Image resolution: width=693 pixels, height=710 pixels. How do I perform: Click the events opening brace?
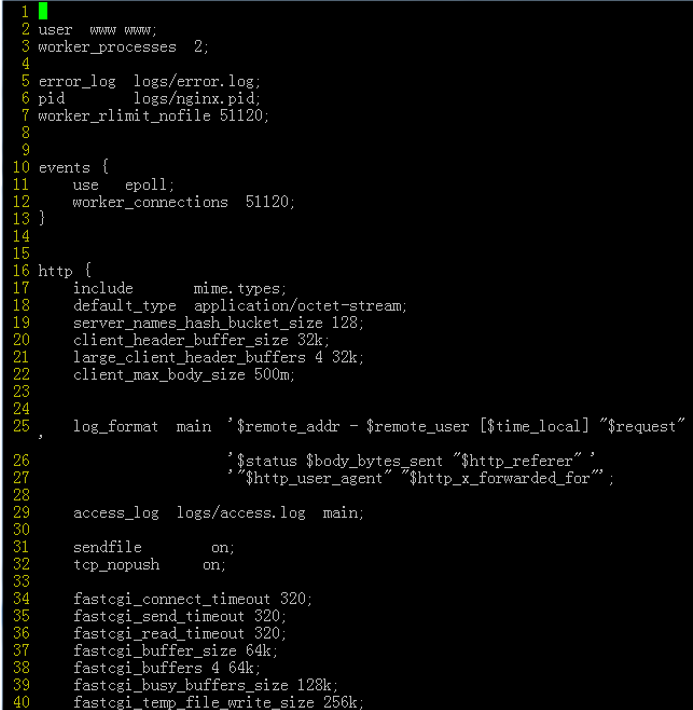105,167
